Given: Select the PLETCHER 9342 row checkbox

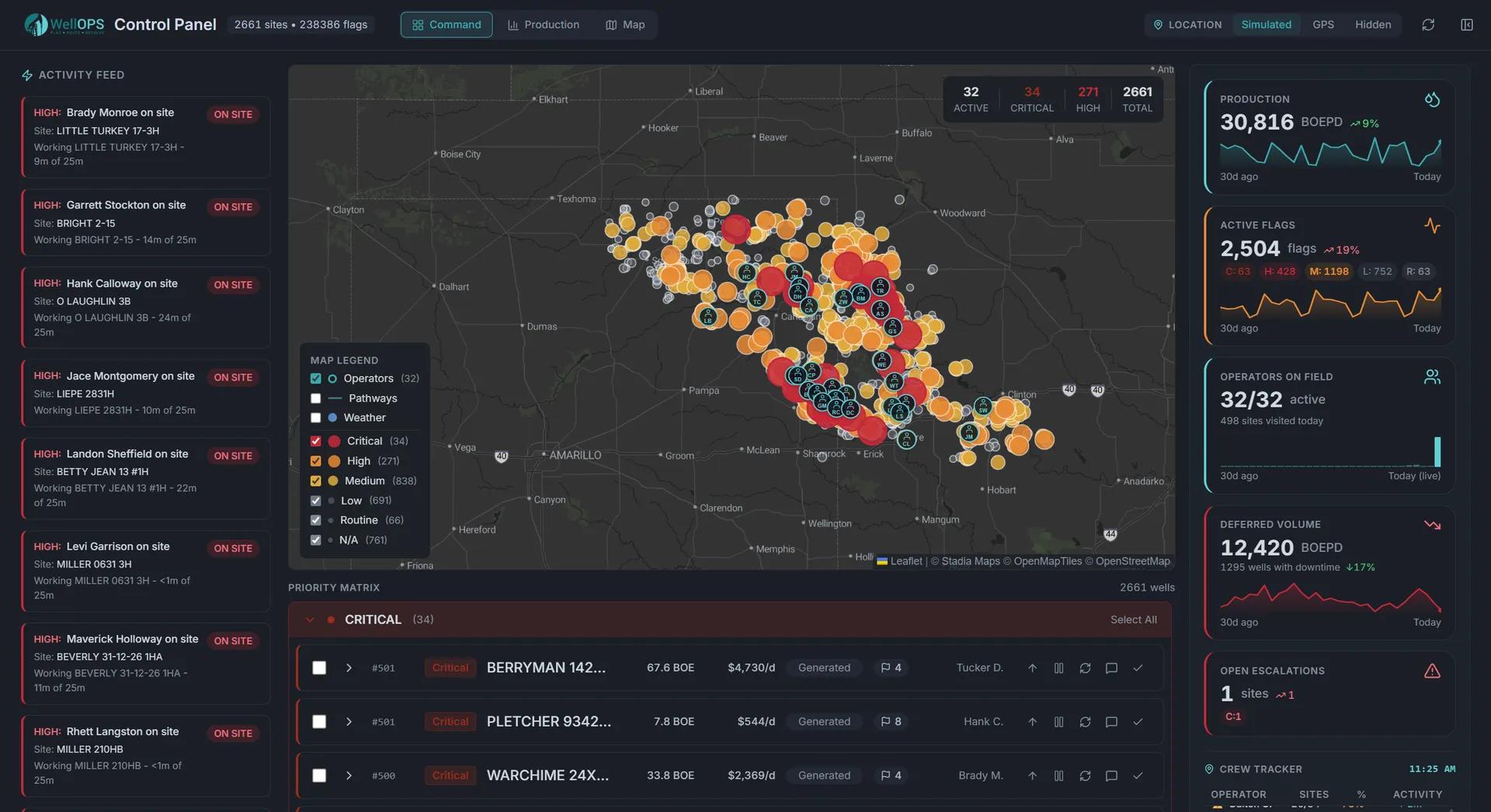Looking at the screenshot, I should pos(318,722).
